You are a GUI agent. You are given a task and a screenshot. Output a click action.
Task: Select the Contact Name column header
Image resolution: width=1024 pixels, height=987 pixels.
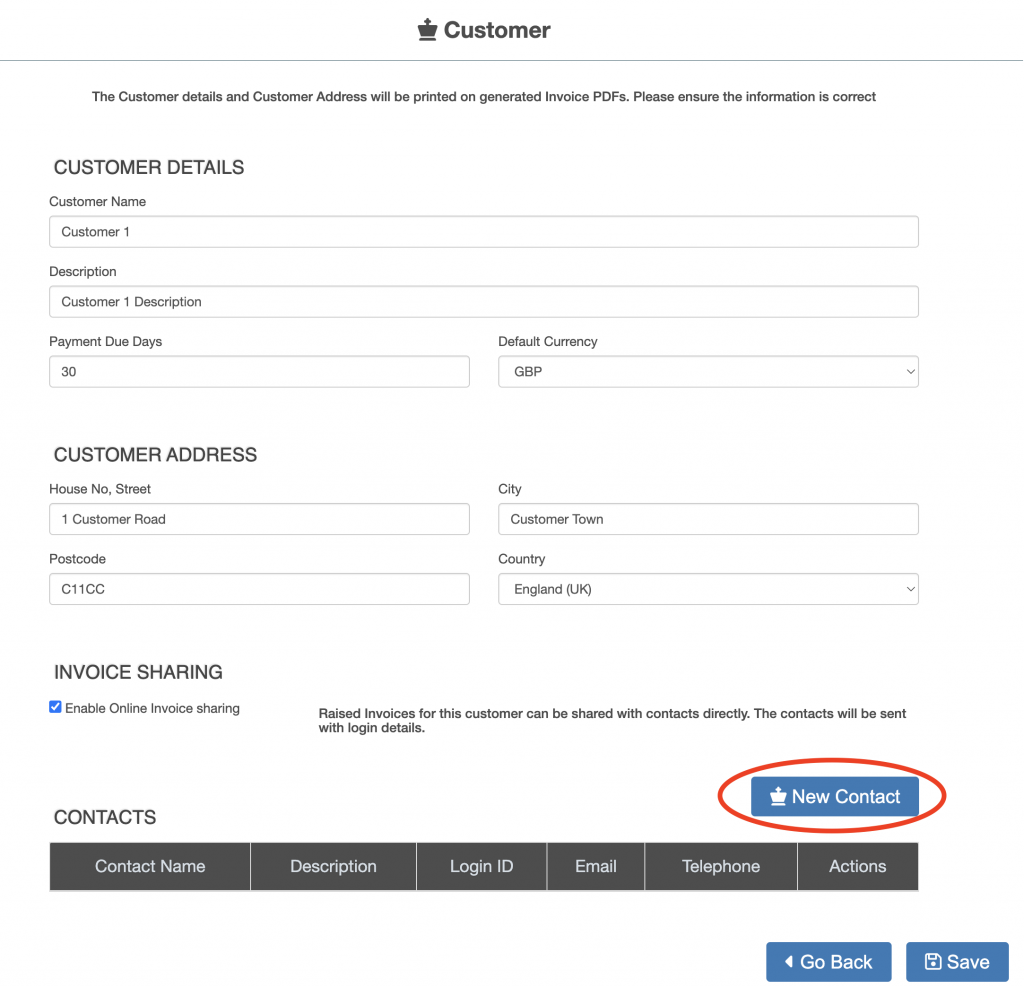click(150, 866)
